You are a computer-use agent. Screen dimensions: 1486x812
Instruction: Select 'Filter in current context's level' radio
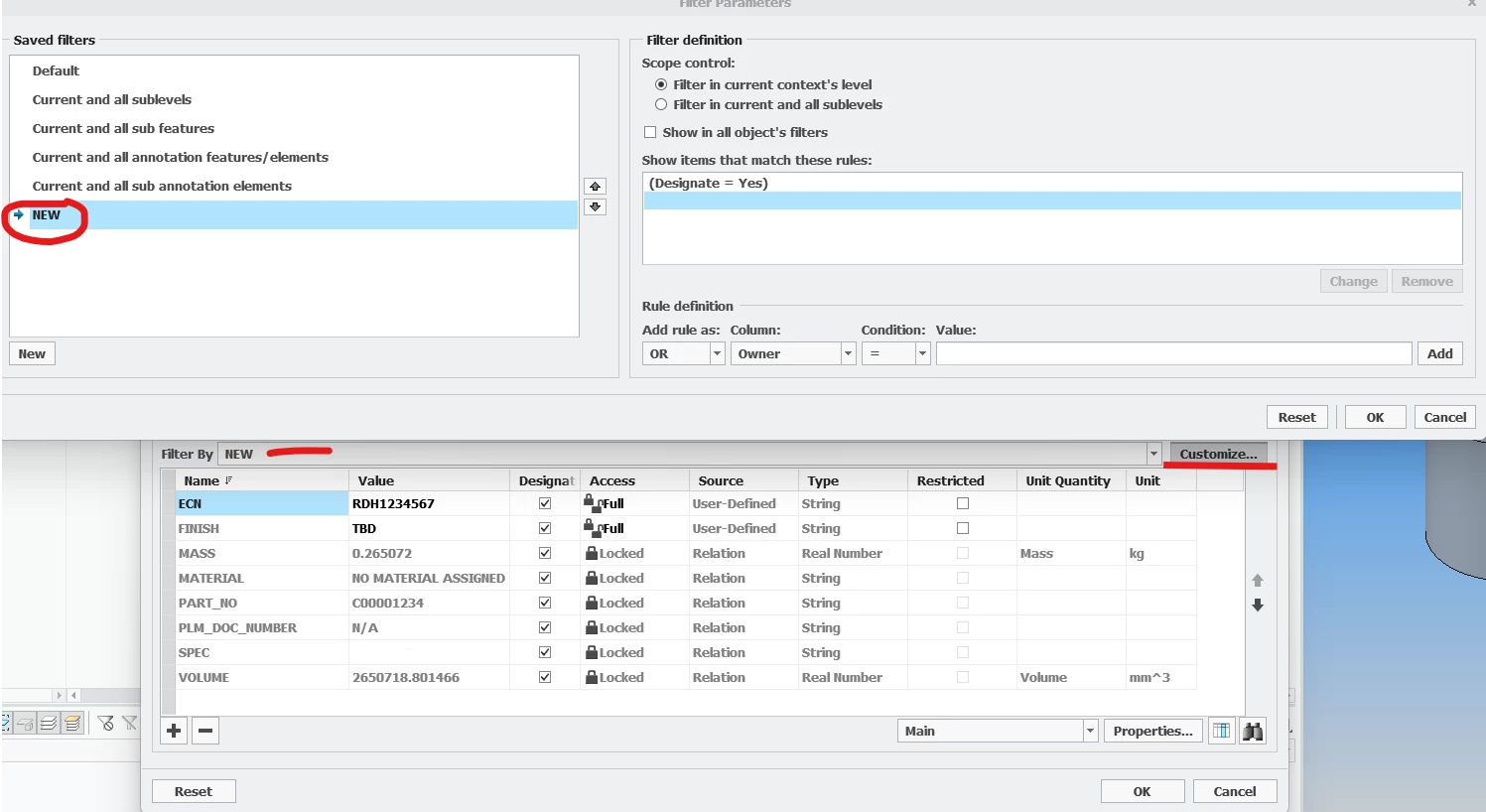tap(661, 84)
